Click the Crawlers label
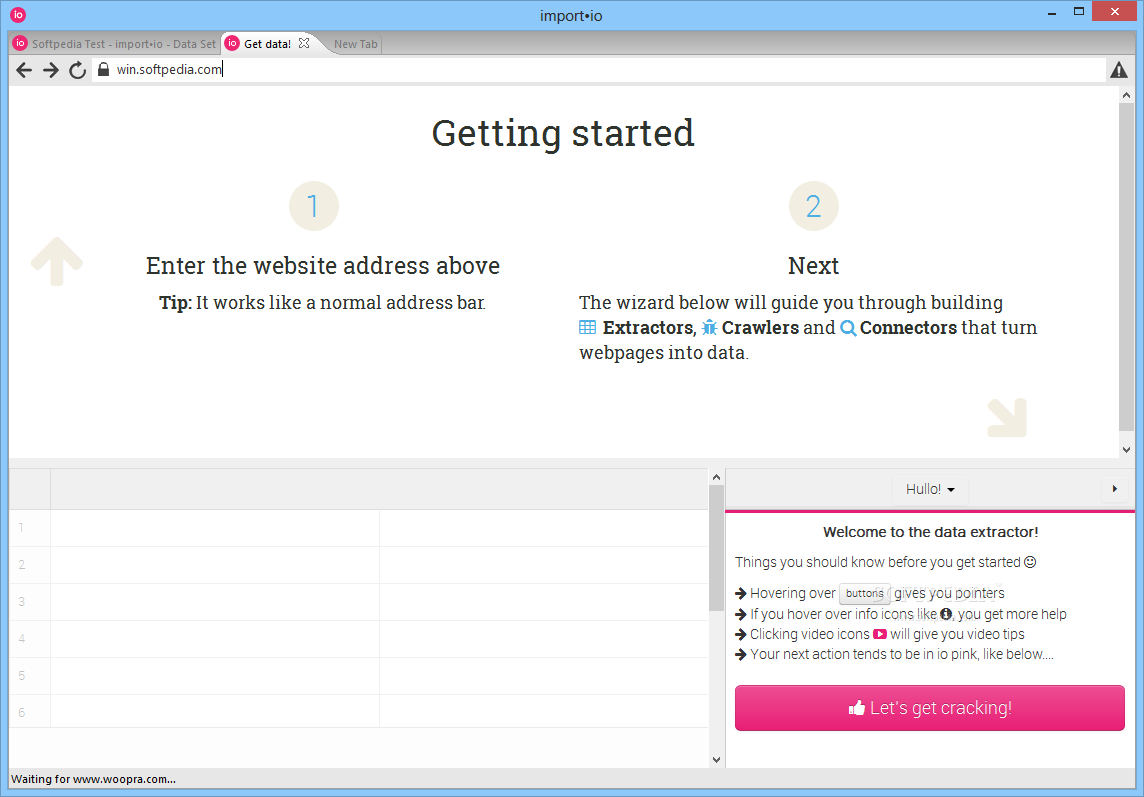The image size is (1144, 797). pyautogui.click(x=760, y=328)
